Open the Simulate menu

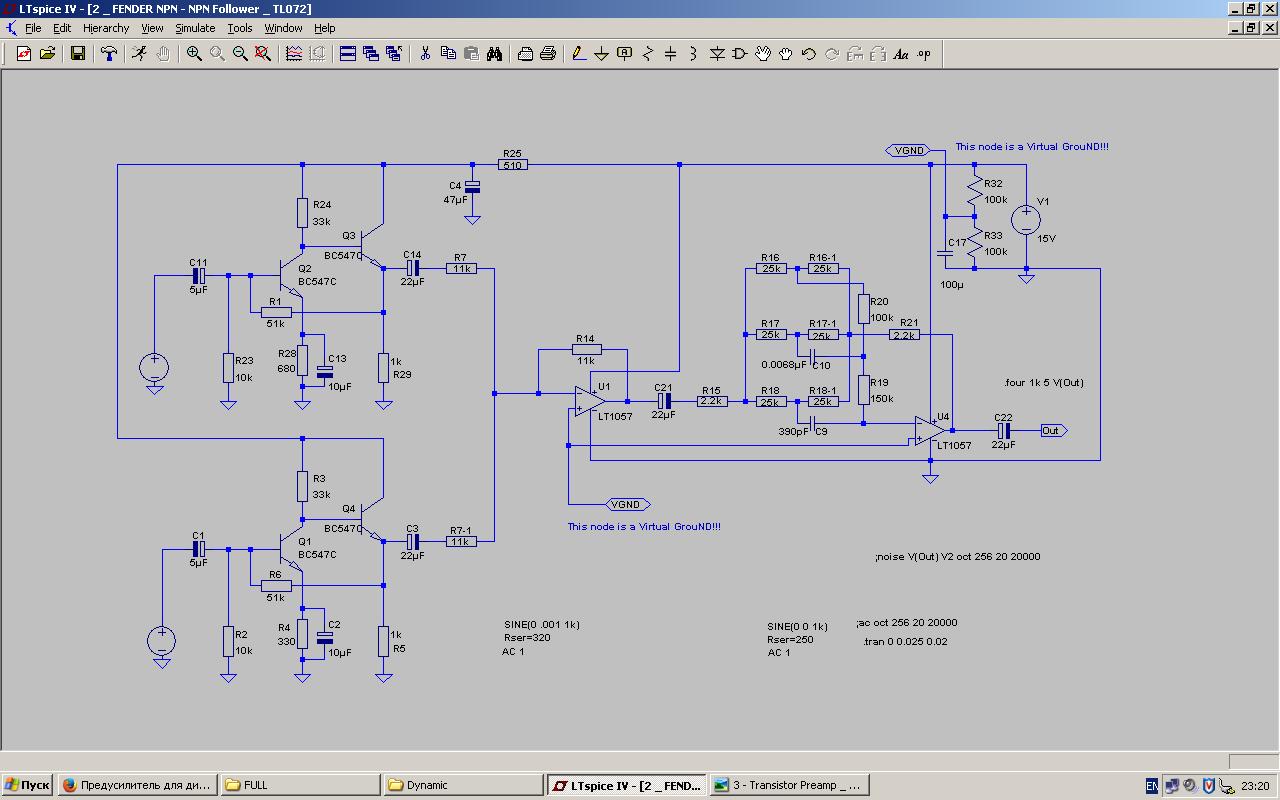(195, 28)
